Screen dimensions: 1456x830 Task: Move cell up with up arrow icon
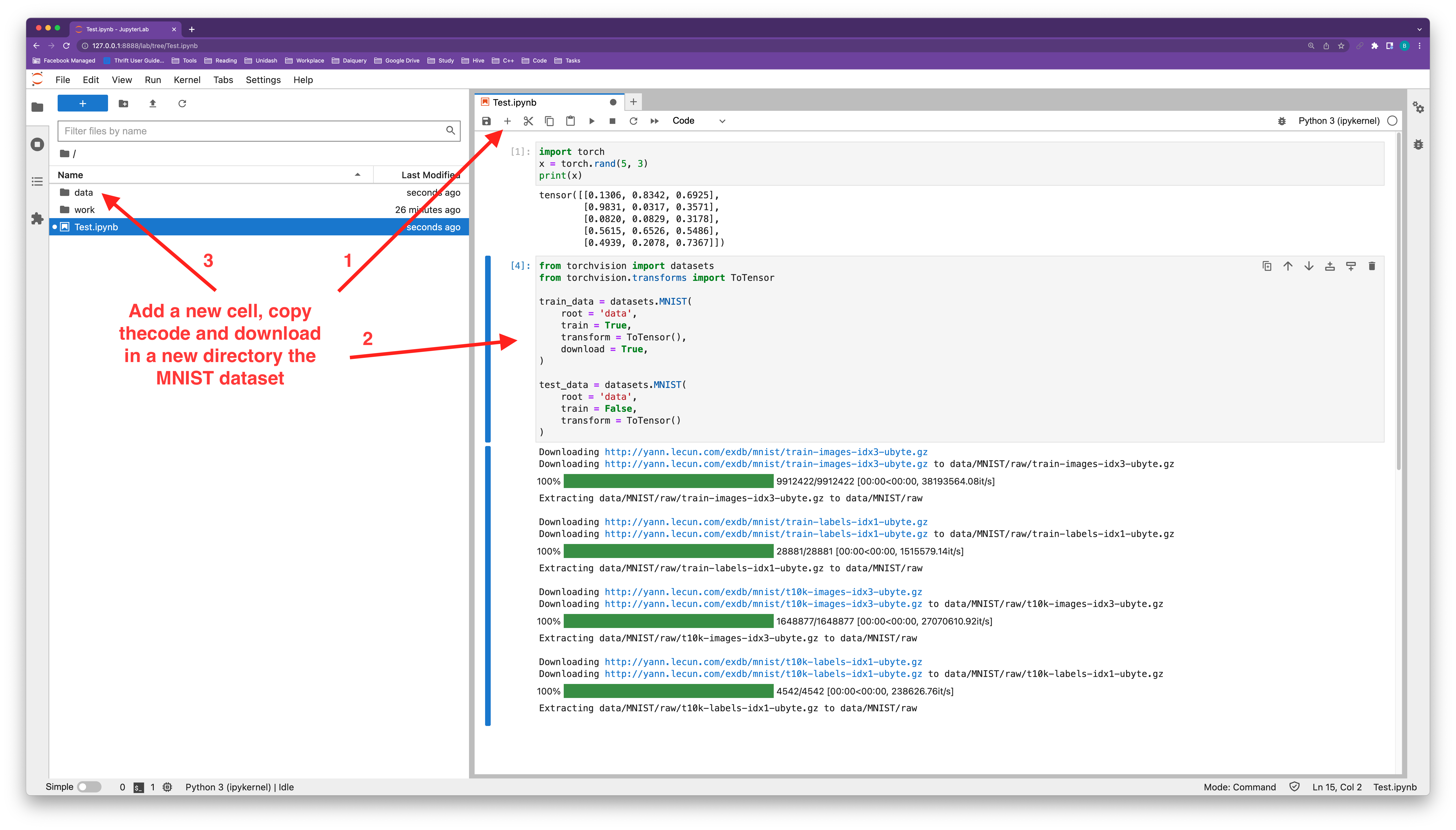coord(1288,266)
